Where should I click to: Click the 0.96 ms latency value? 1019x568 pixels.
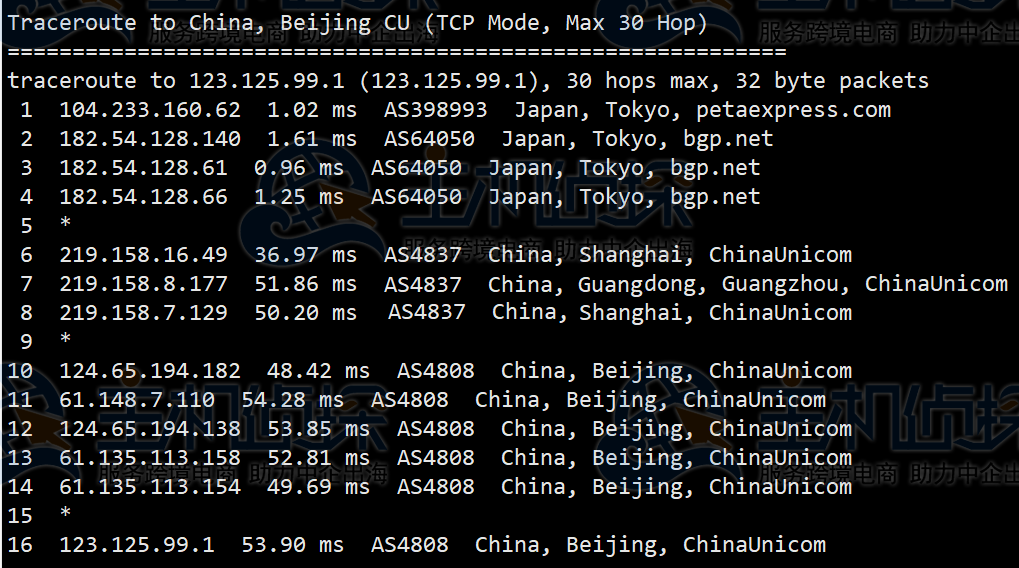pos(299,168)
